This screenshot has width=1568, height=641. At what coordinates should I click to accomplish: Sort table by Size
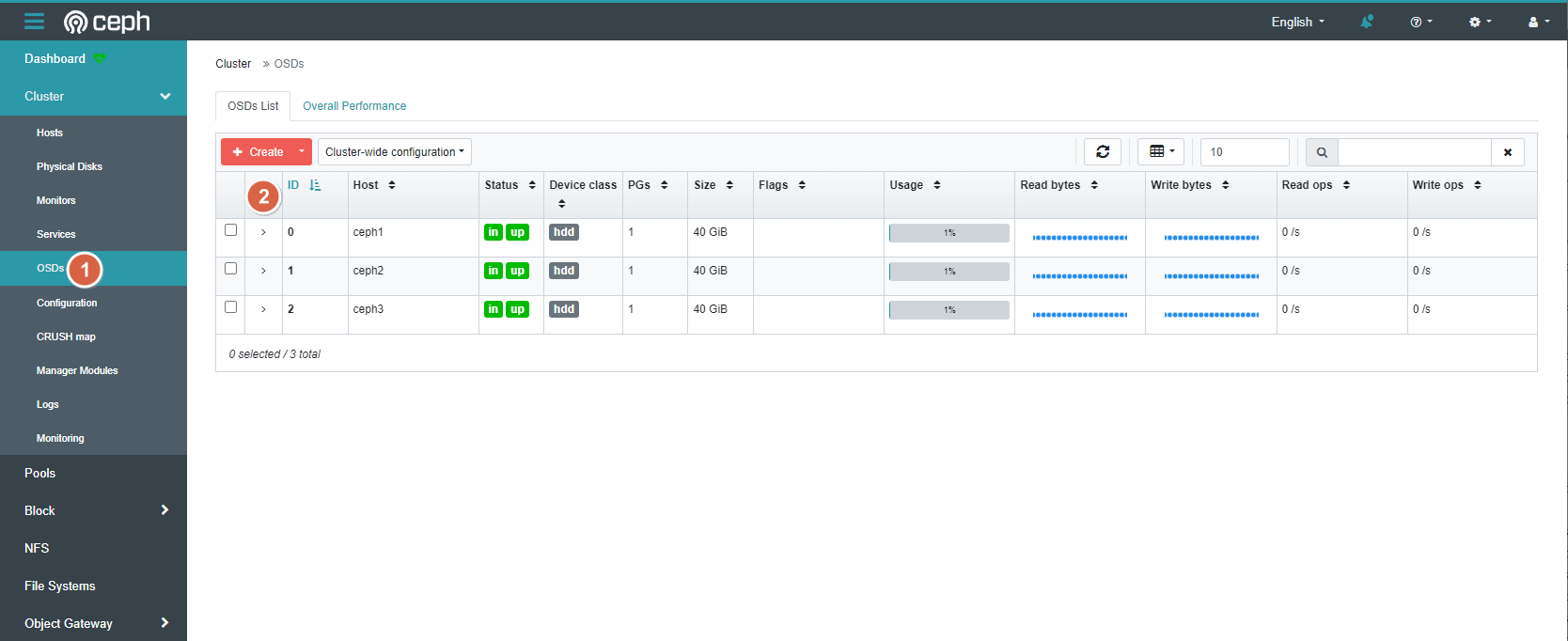click(x=729, y=185)
